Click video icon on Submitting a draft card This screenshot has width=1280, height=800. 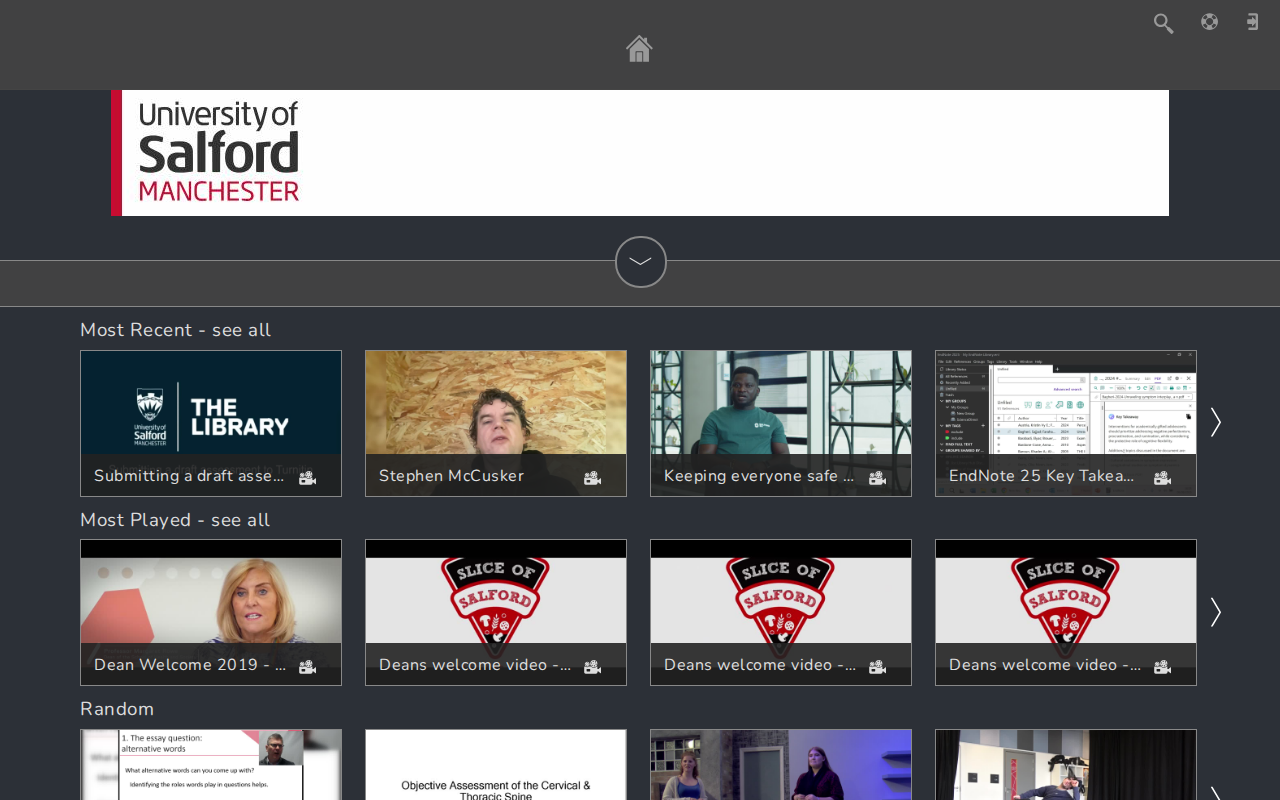coord(307,478)
